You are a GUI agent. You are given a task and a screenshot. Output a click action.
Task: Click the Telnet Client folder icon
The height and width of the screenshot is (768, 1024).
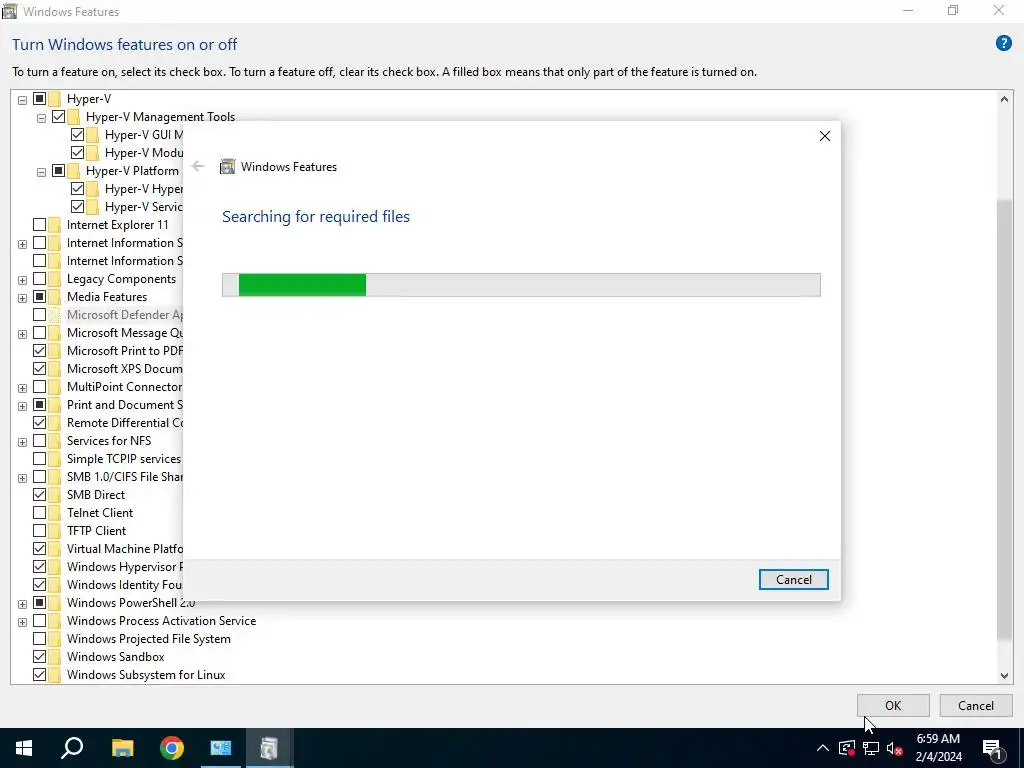(55, 513)
